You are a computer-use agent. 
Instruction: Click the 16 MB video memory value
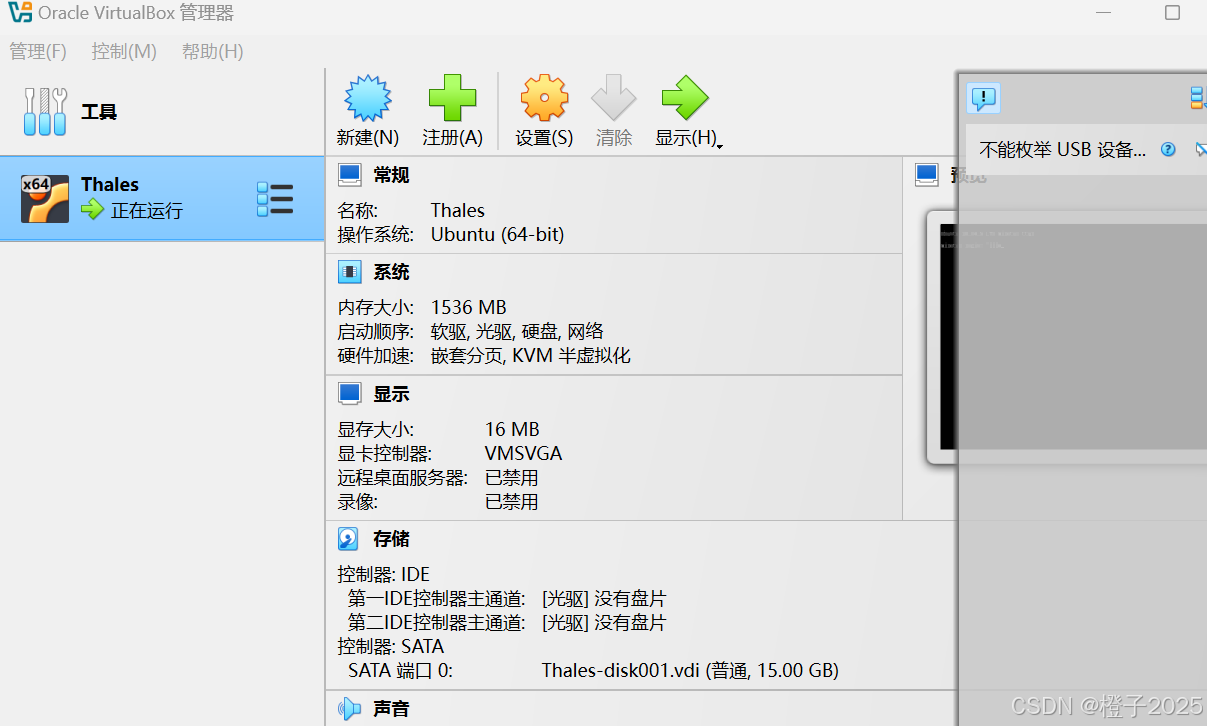(512, 429)
